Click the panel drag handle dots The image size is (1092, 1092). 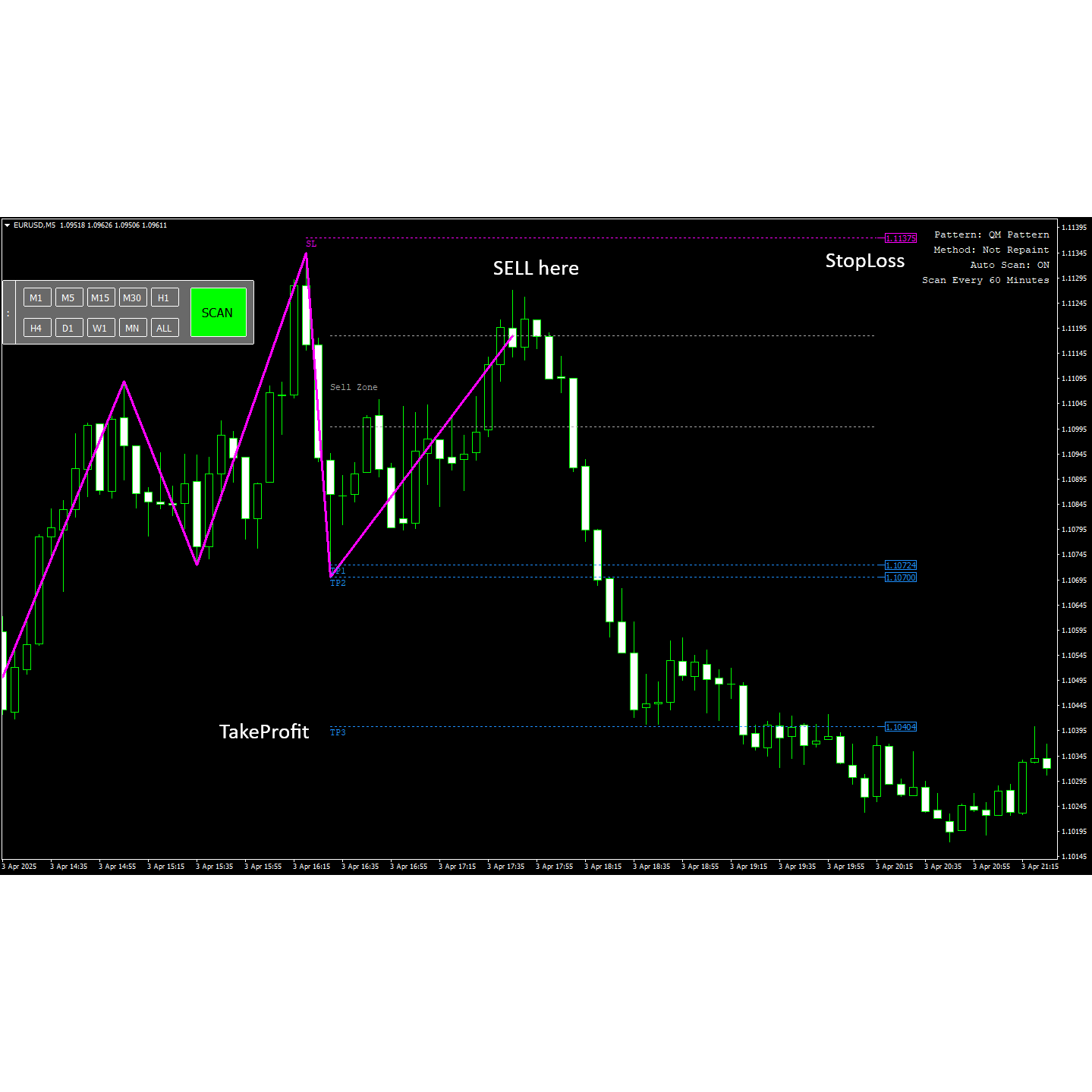[x=8, y=313]
